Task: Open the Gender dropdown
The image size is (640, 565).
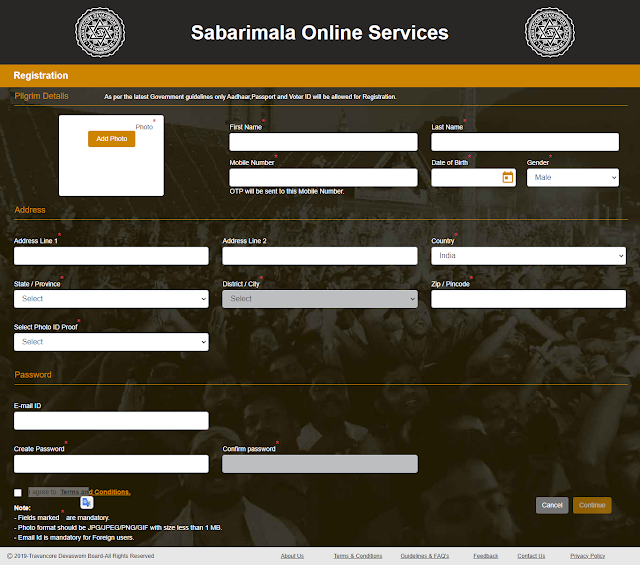Action: point(573,178)
